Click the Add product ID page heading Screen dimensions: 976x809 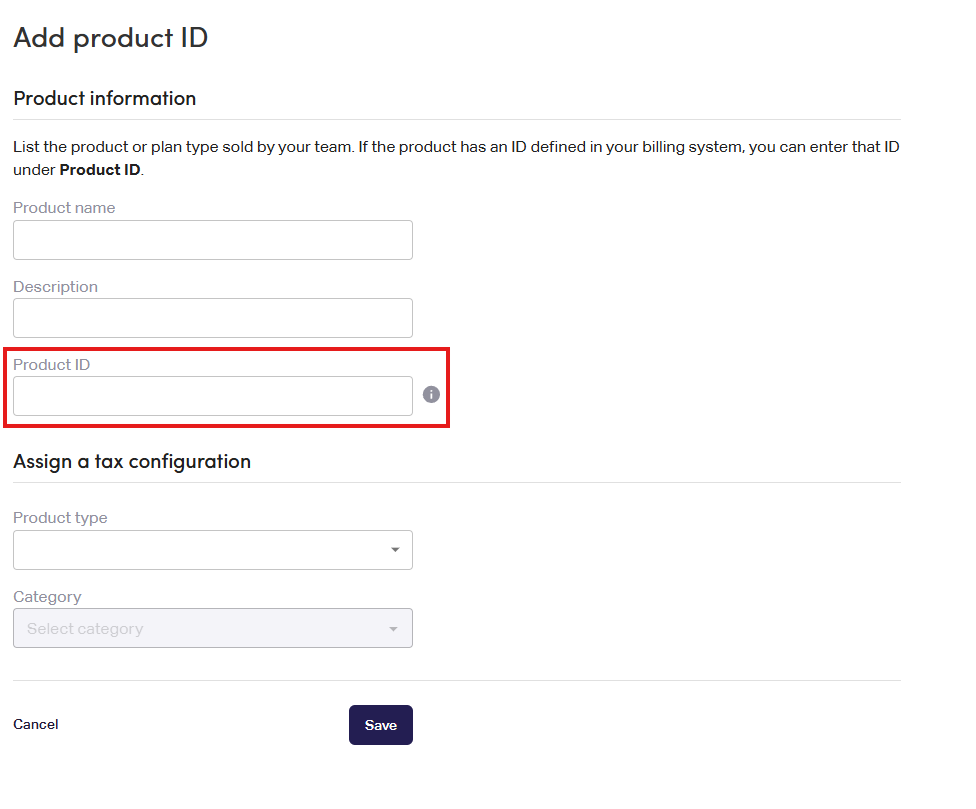point(110,38)
